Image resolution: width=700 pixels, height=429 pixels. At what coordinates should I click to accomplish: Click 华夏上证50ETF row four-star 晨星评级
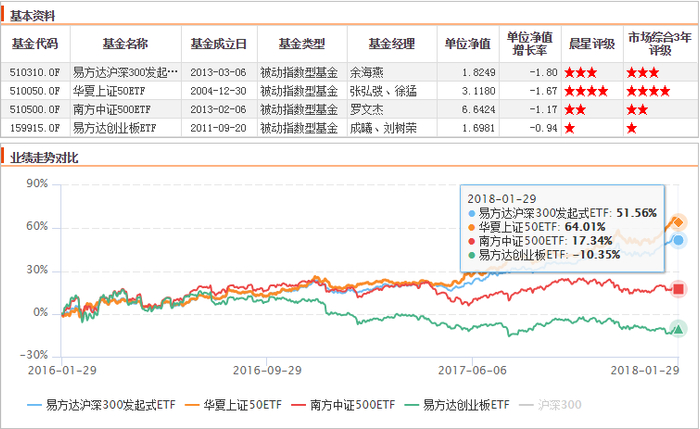coord(586,91)
